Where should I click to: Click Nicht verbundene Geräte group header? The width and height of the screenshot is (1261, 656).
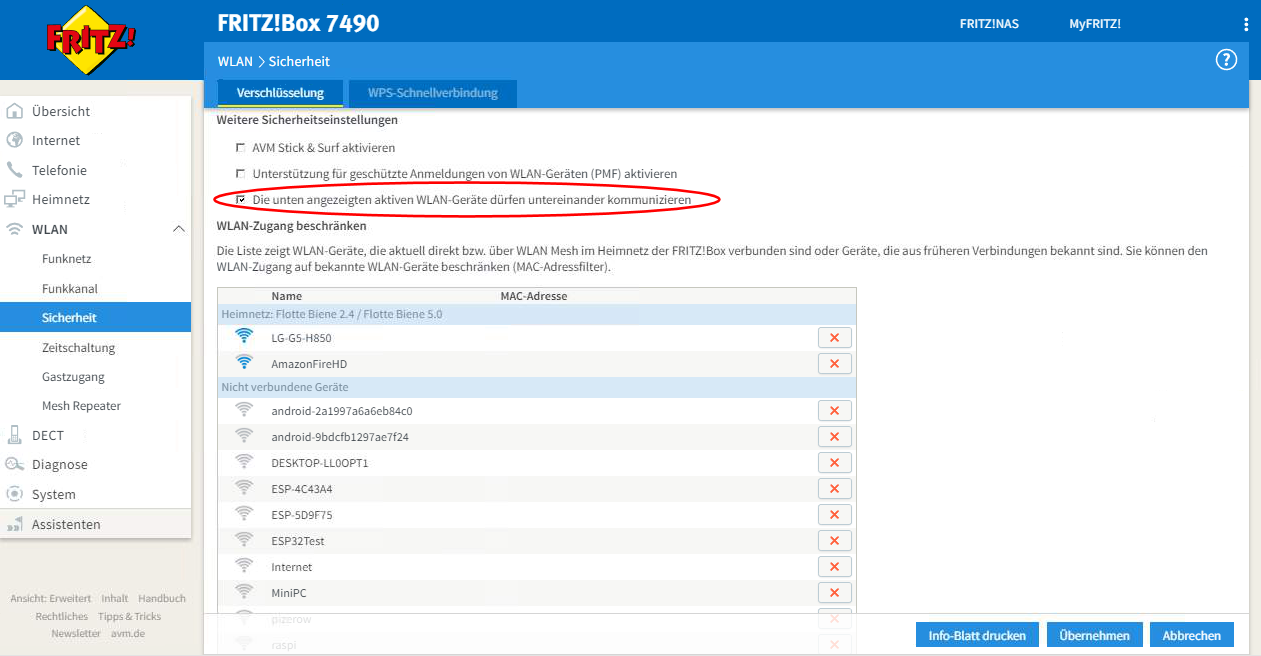click(536, 387)
